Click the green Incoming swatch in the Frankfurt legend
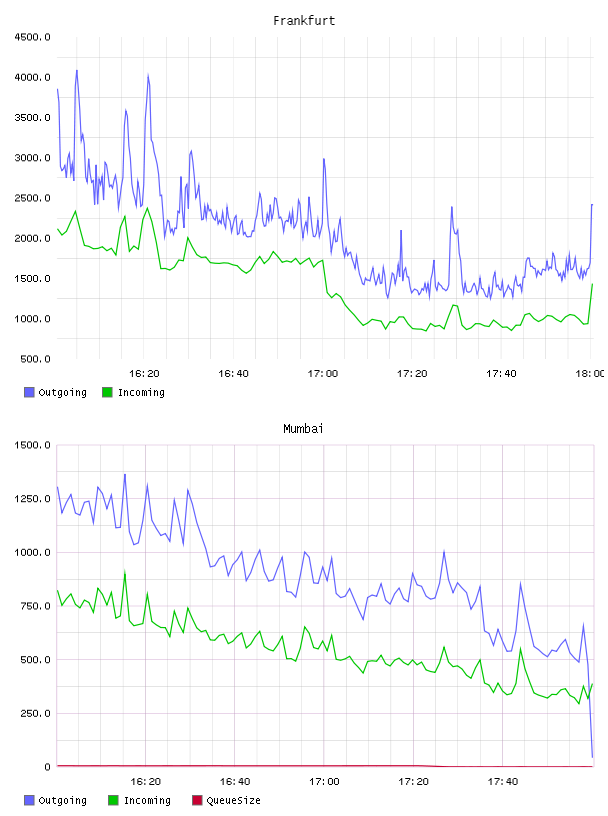This screenshot has width=608, height=816. tap(107, 392)
